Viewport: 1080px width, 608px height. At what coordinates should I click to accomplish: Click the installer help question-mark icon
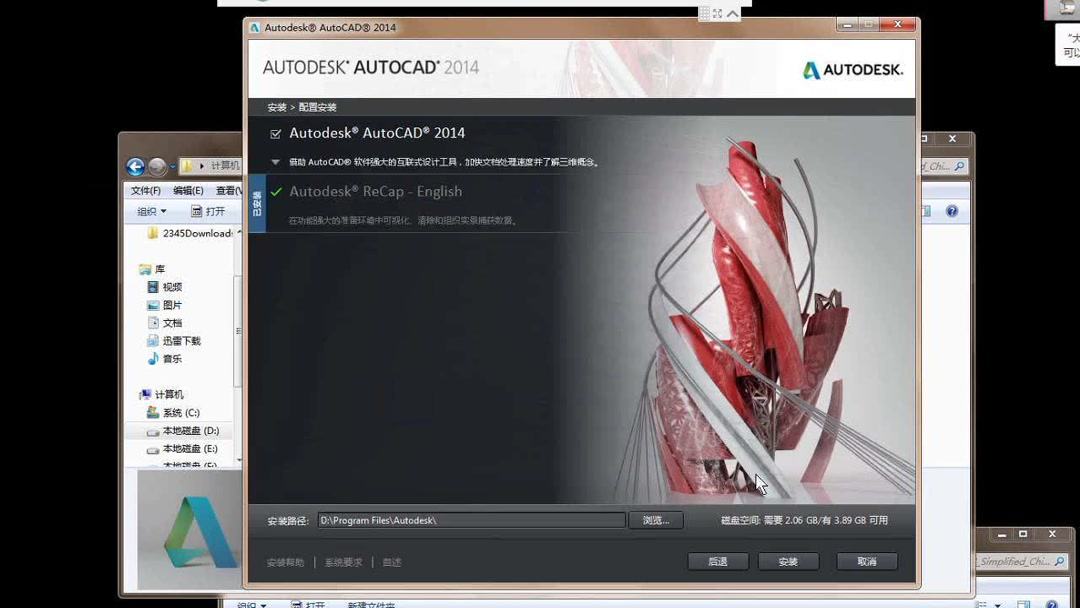(950, 211)
